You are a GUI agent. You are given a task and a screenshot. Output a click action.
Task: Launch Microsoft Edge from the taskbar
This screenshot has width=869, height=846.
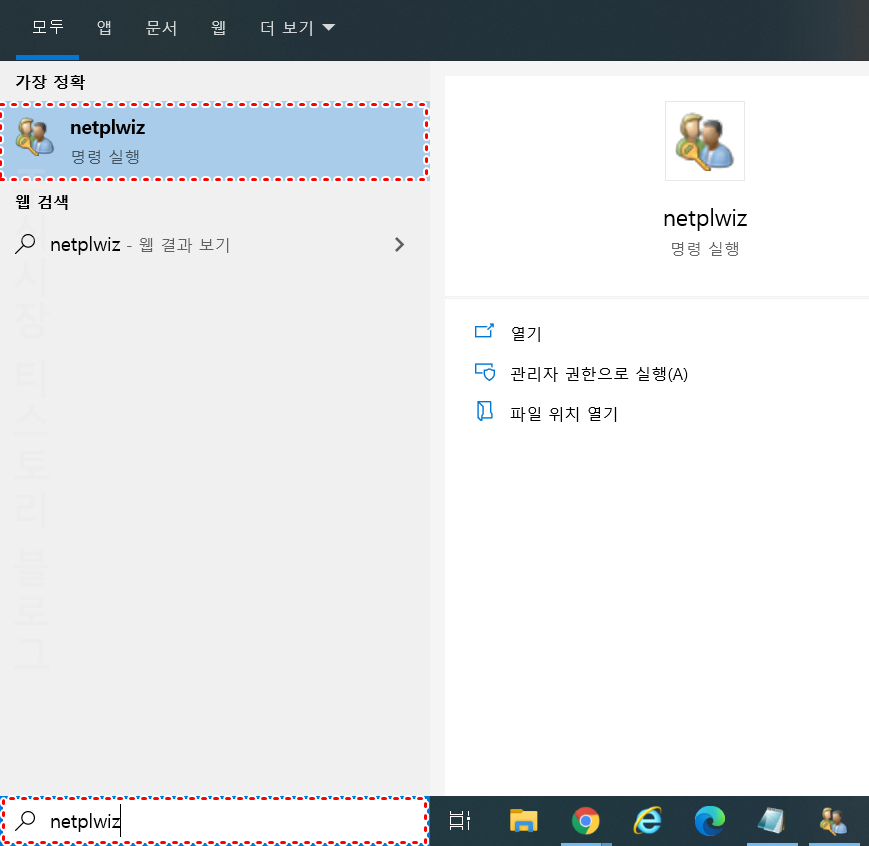(710, 820)
